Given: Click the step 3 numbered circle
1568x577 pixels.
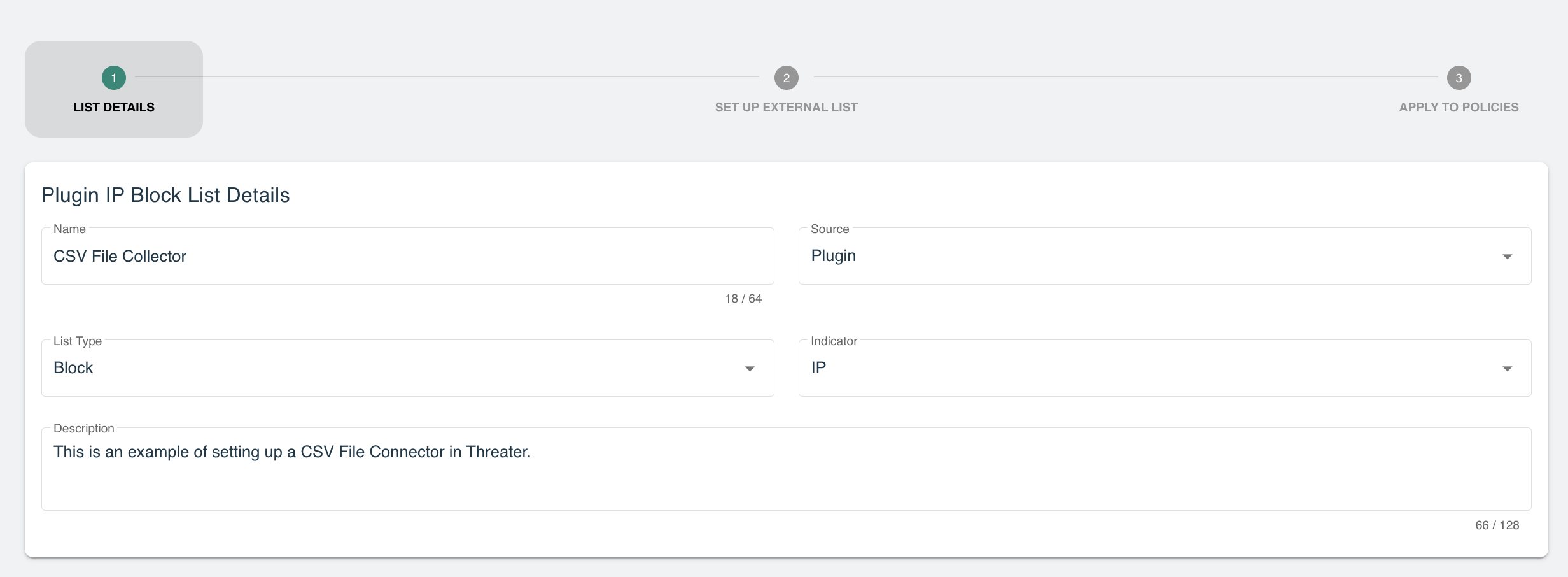Looking at the screenshot, I should [x=1459, y=78].
